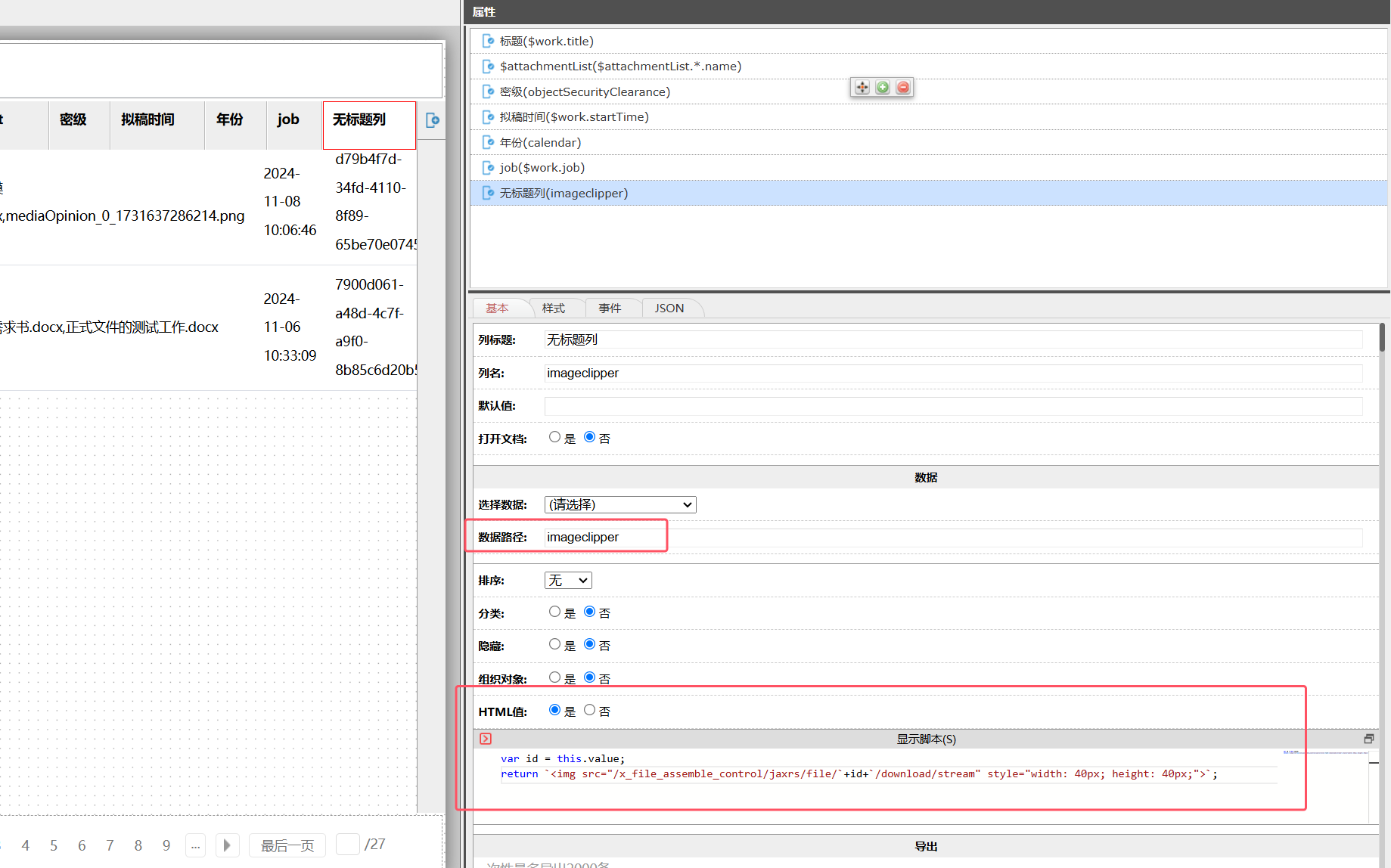Click next page arrow in pagination
1391x868 pixels.
[x=227, y=845]
